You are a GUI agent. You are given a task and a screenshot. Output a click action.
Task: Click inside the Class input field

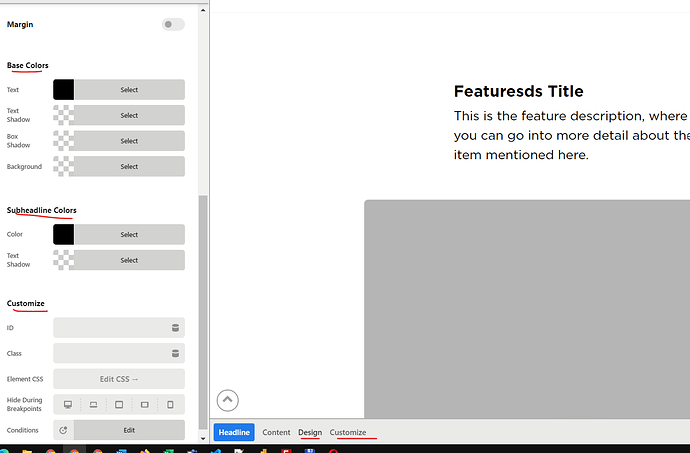tap(110, 353)
